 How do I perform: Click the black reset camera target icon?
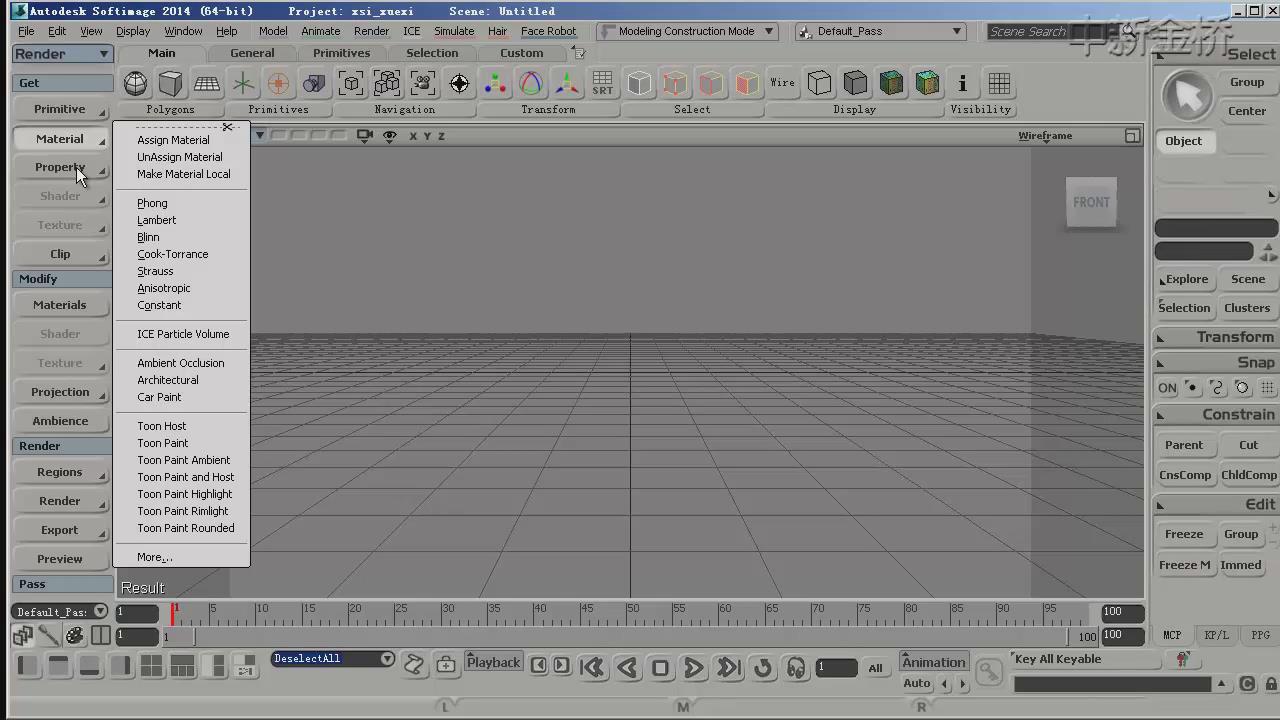tap(459, 83)
